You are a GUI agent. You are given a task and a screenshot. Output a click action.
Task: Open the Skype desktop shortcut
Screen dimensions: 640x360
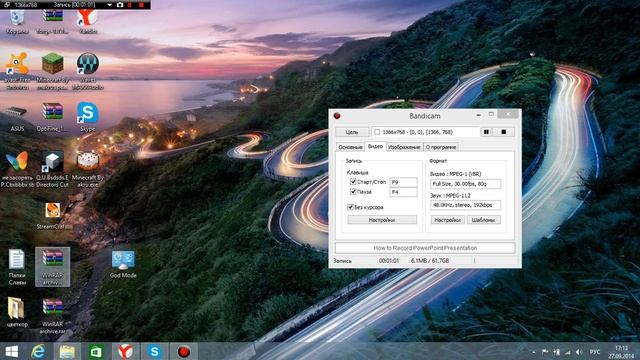click(x=88, y=117)
